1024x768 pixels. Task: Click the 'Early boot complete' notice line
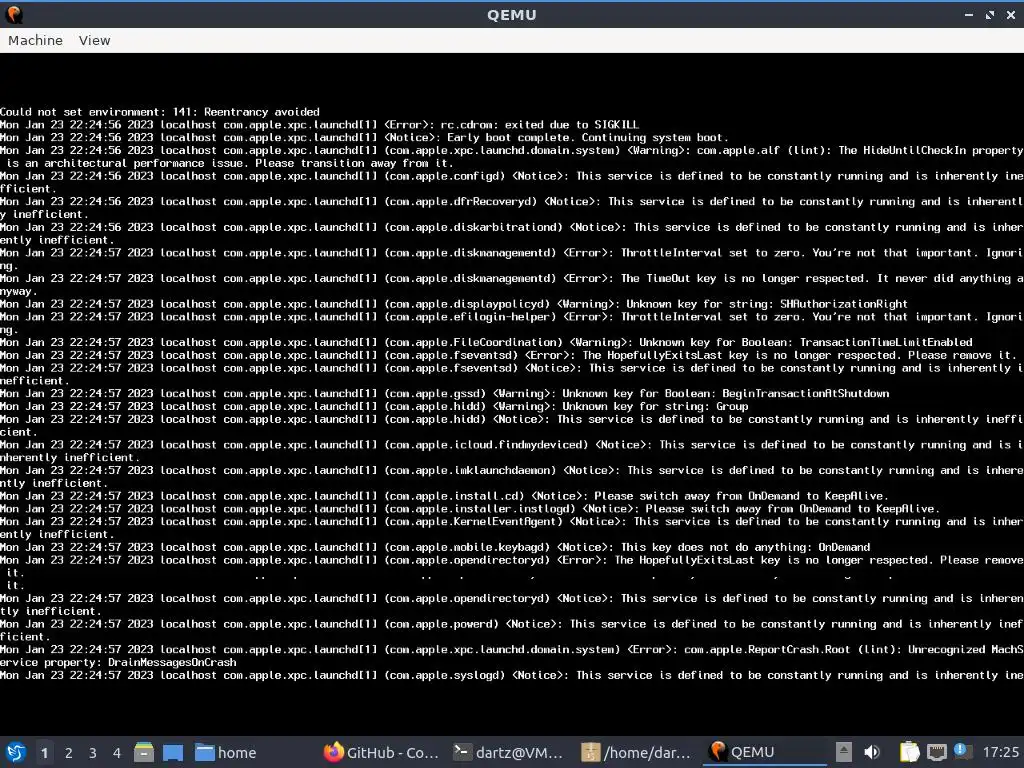[x=364, y=137]
